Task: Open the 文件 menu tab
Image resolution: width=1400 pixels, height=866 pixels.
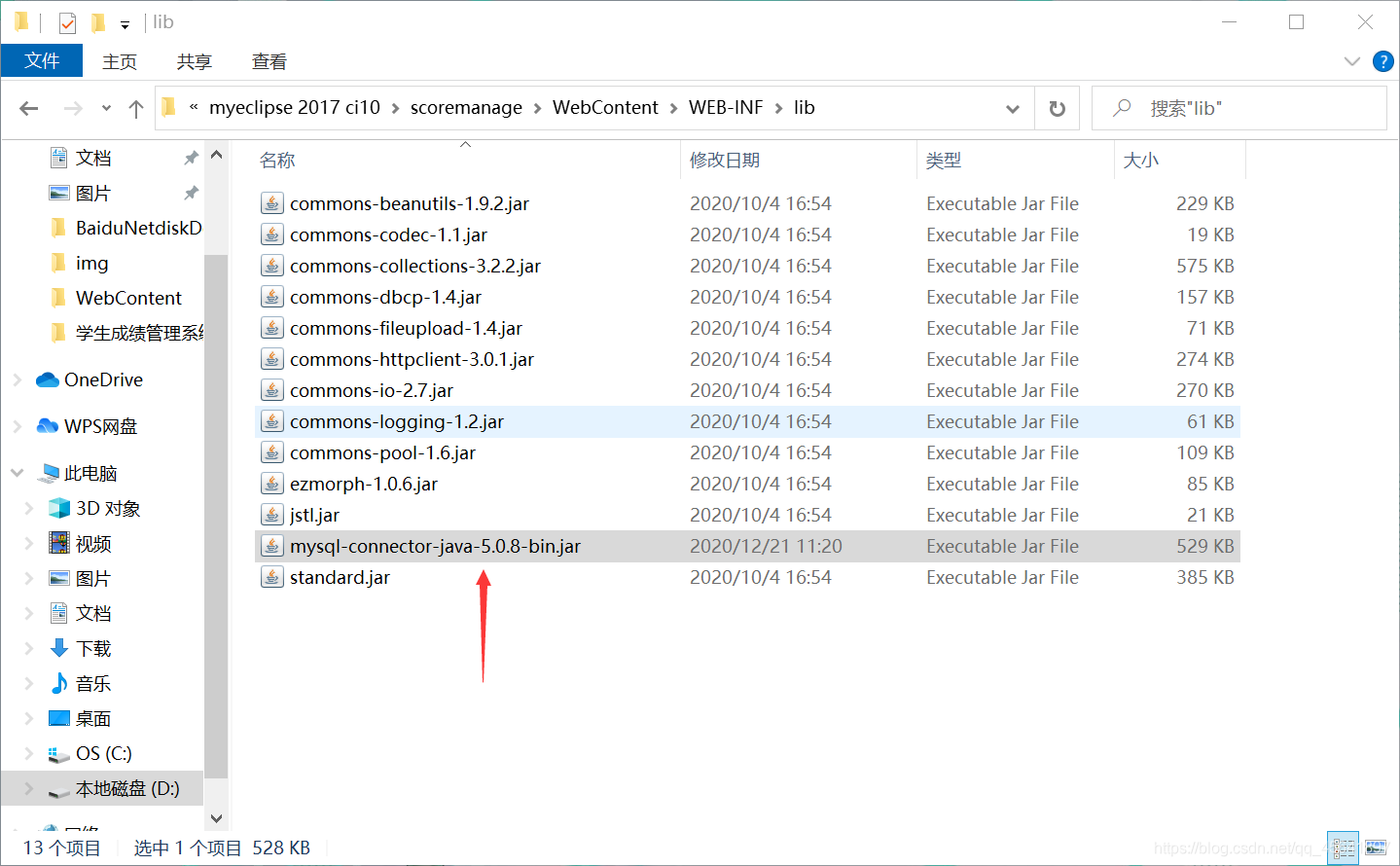Action: (42, 60)
